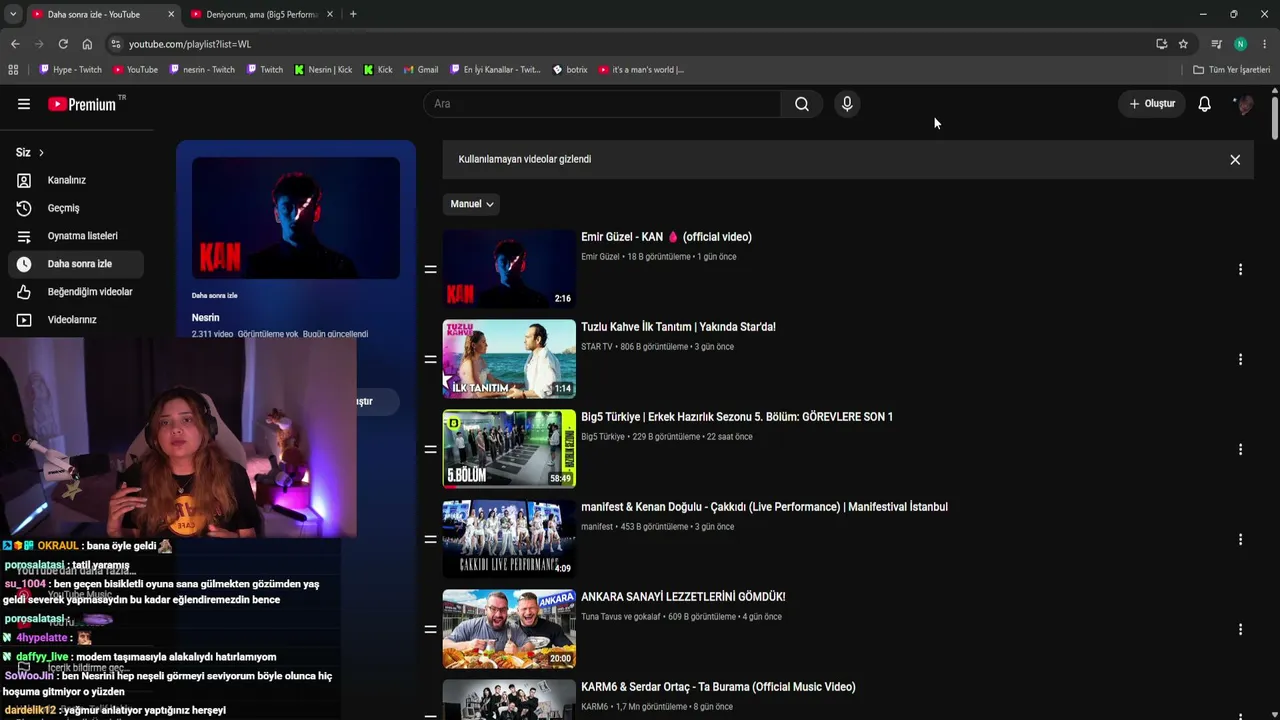This screenshot has width=1280, height=720.
Task: Expand the Siz section chevron
Action: (x=41, y=153)
